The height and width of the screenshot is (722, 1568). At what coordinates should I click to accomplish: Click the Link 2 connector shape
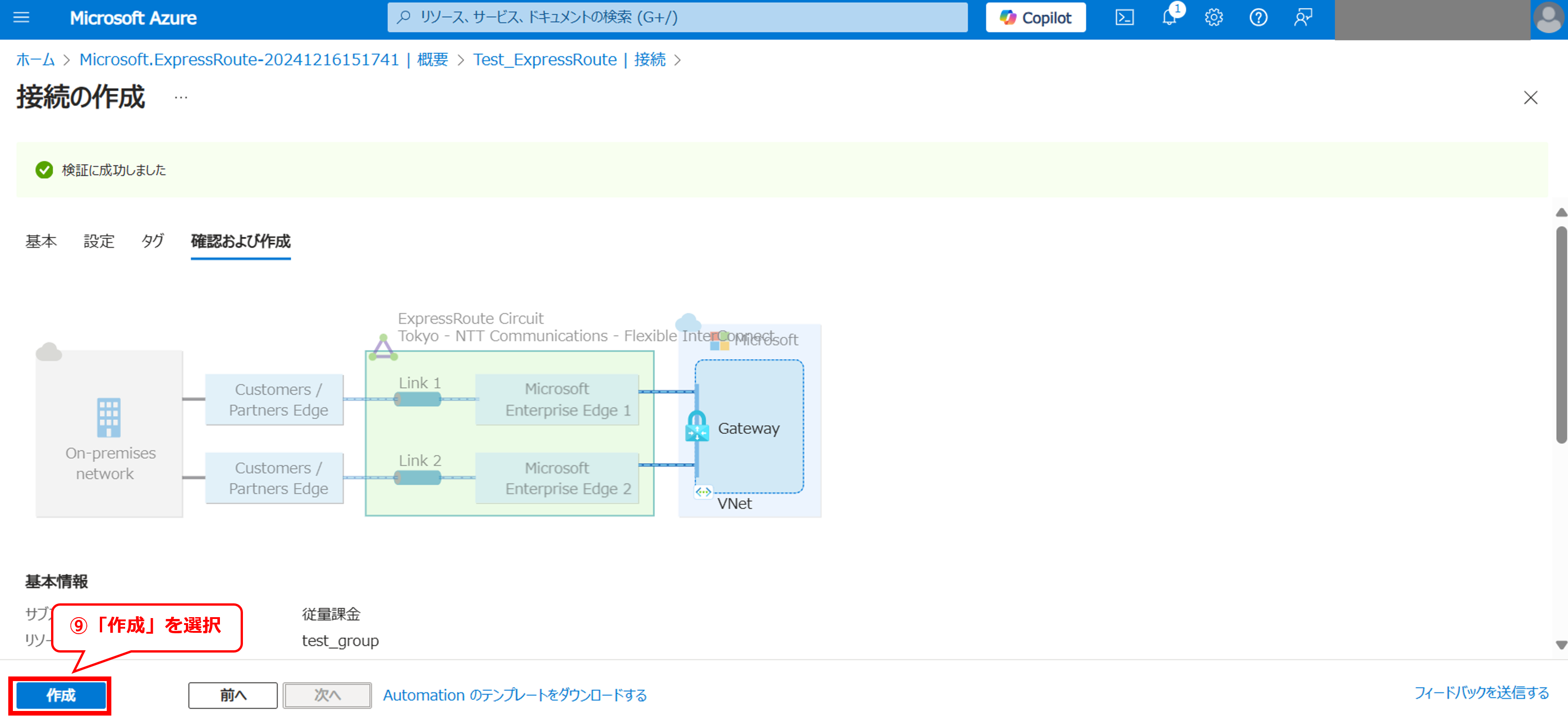coord(418,477)
